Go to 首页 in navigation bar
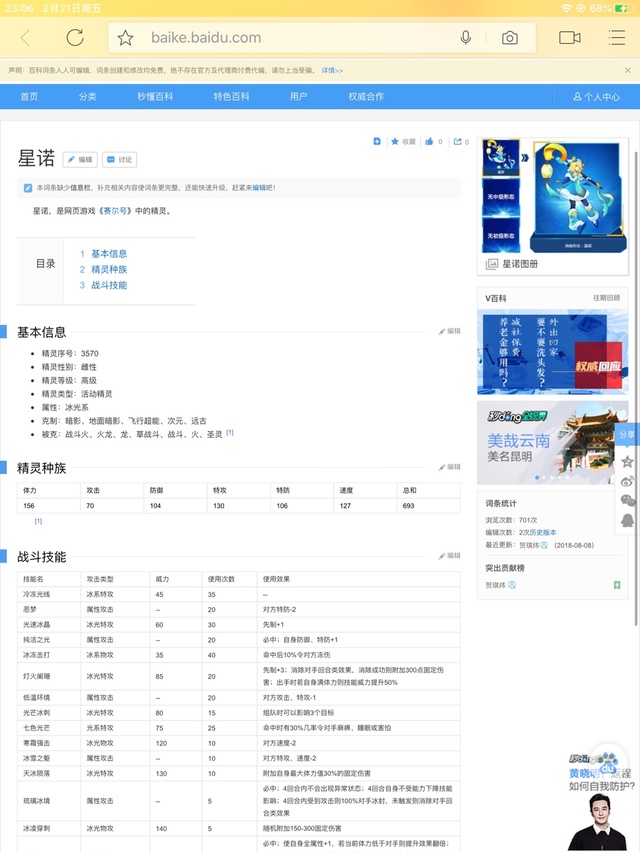The width and height of the screenshot is (640, 853). click(29, 96)
